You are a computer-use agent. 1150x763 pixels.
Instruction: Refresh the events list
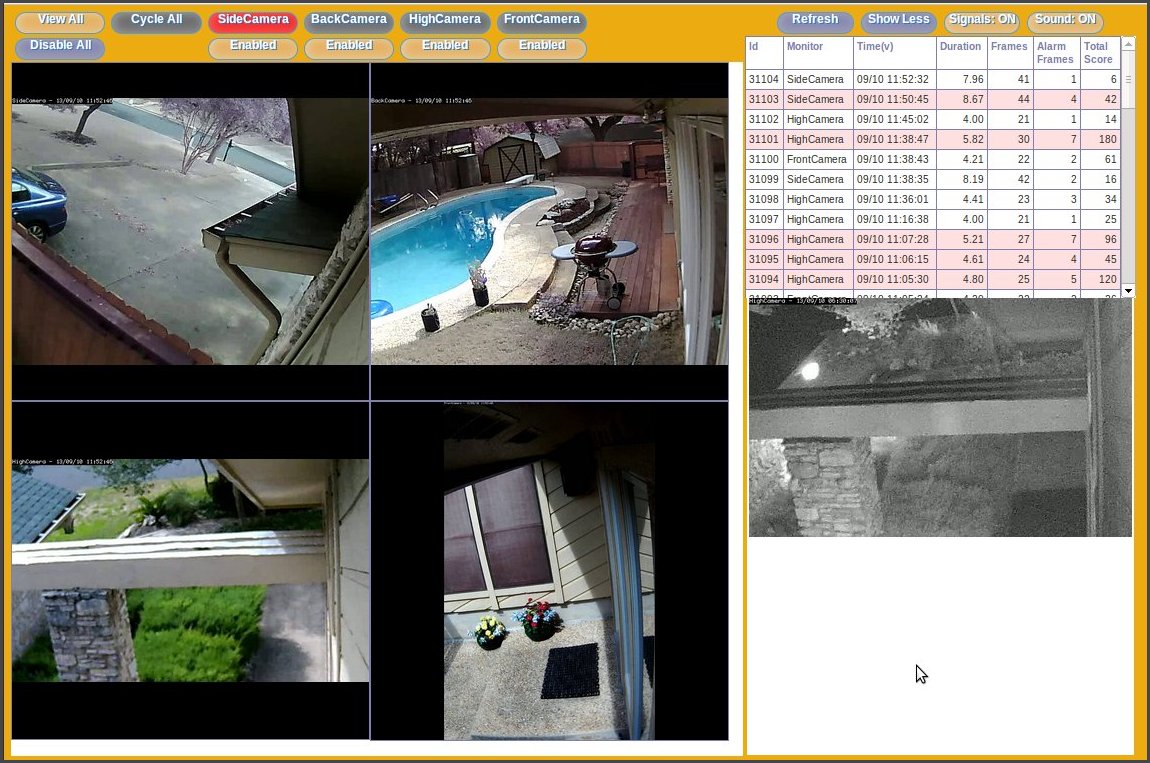click(815, 21)
